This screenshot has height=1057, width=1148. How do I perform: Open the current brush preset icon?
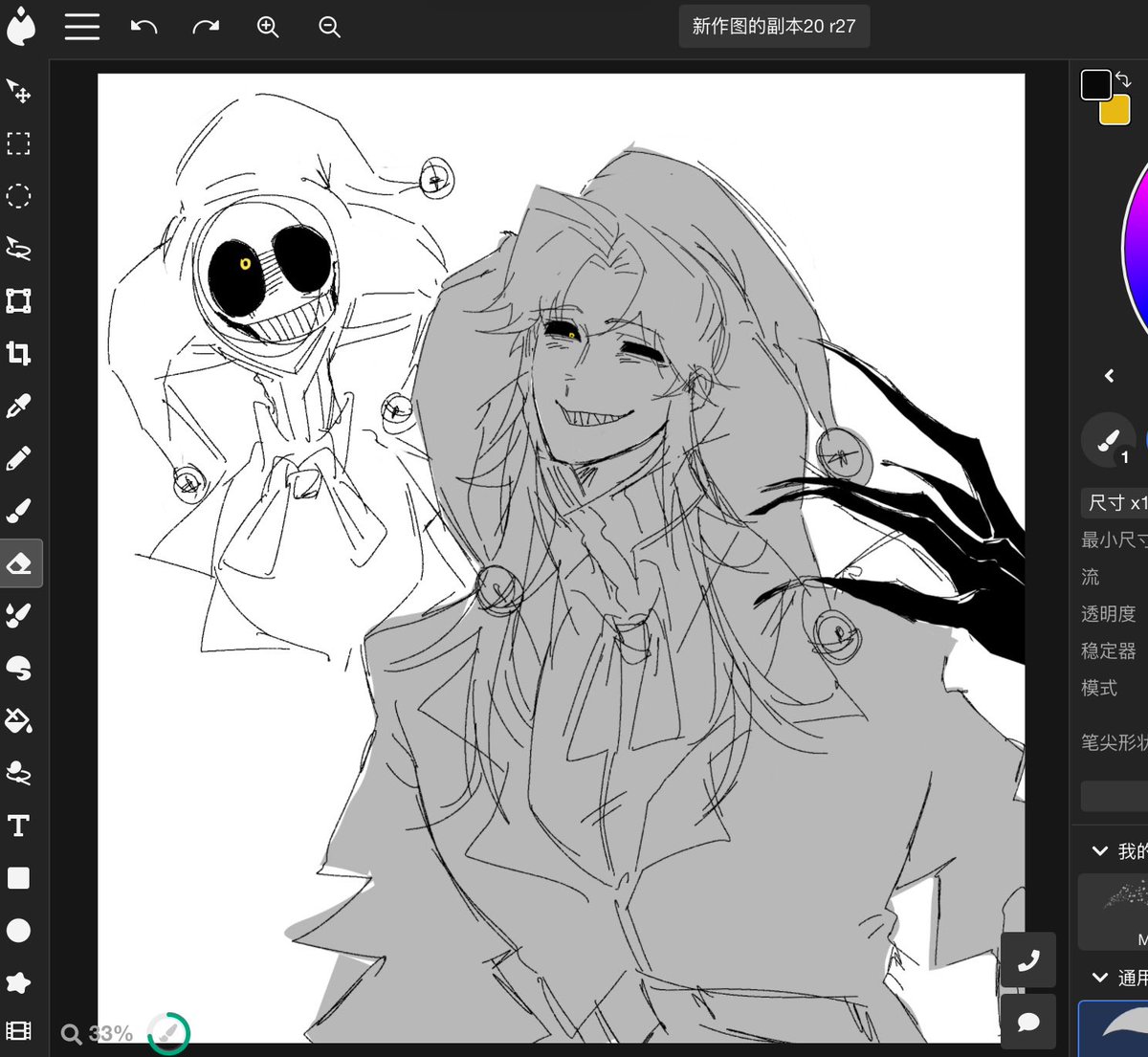coord(1109,440)
